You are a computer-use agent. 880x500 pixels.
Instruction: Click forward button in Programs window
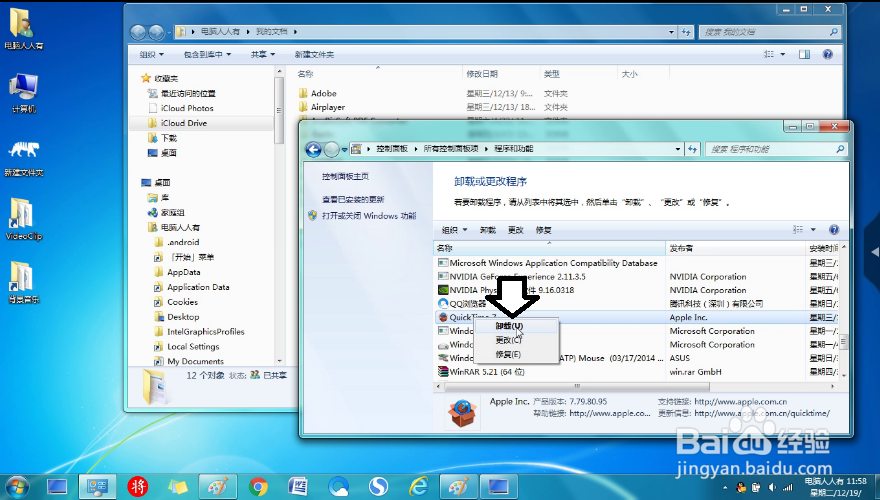pyautogui.click(x=332, y=149)
